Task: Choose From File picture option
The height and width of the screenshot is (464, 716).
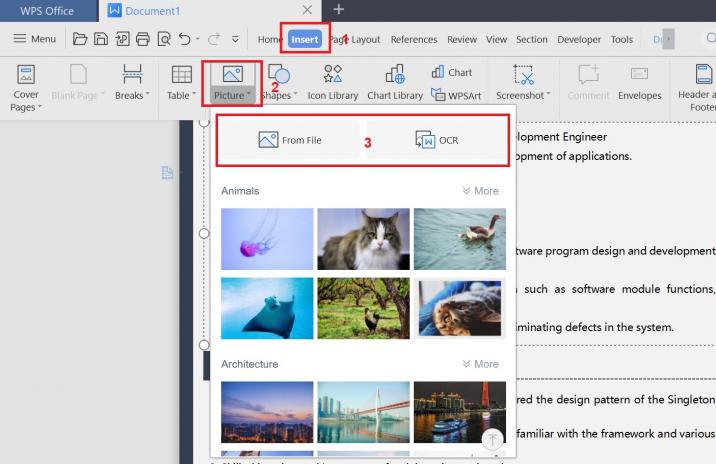Action: click(290, 140)
